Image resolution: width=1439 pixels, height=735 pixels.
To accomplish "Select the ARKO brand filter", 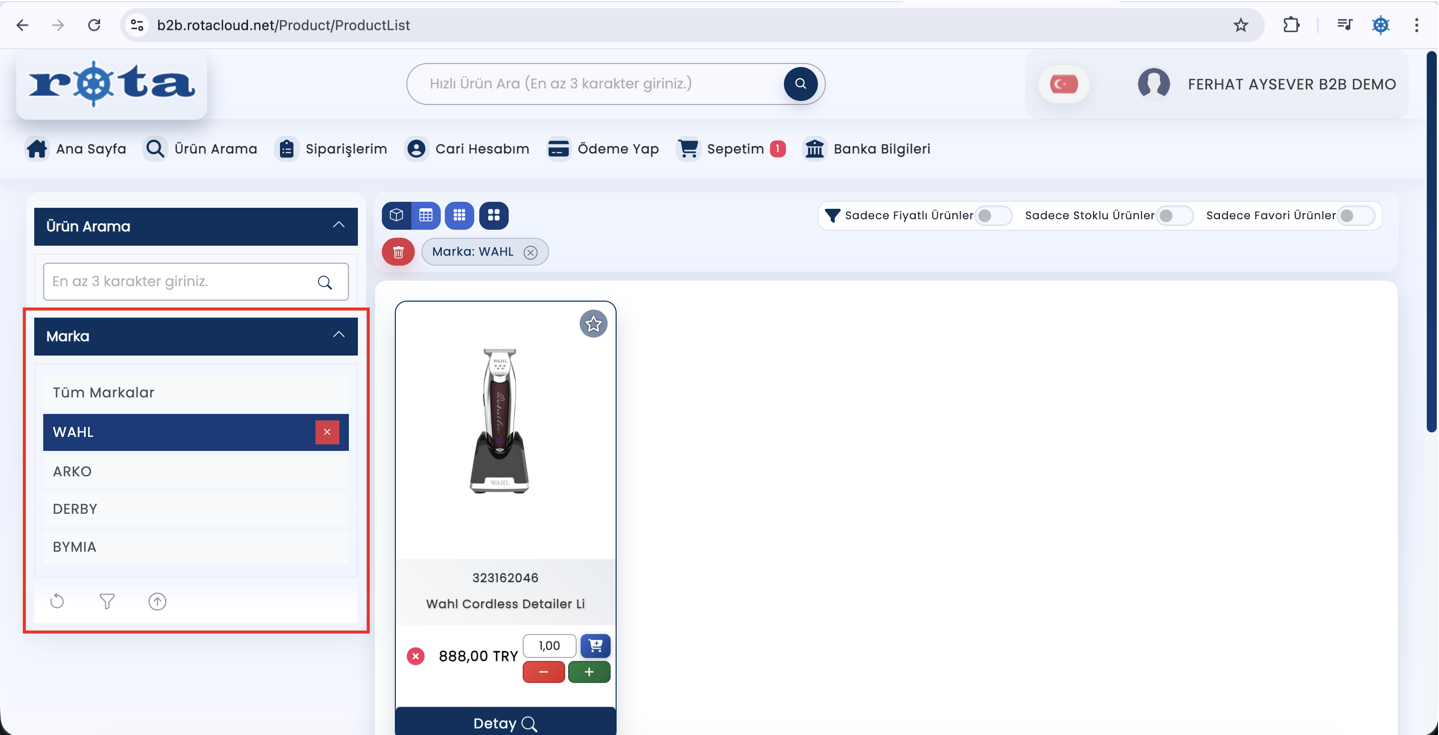I will (x=72, y=471).
